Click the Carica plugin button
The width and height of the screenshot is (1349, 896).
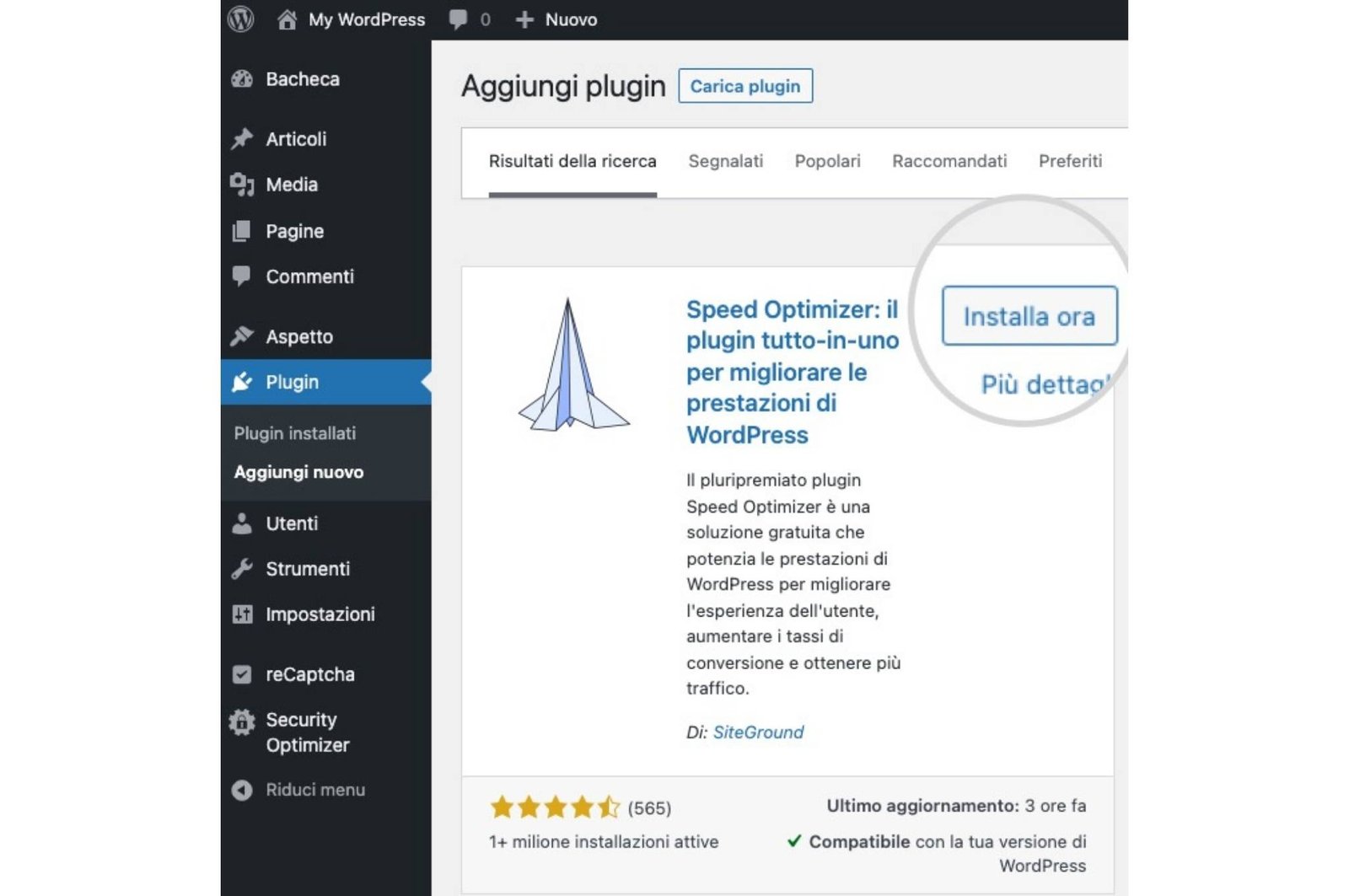point(745,86)
